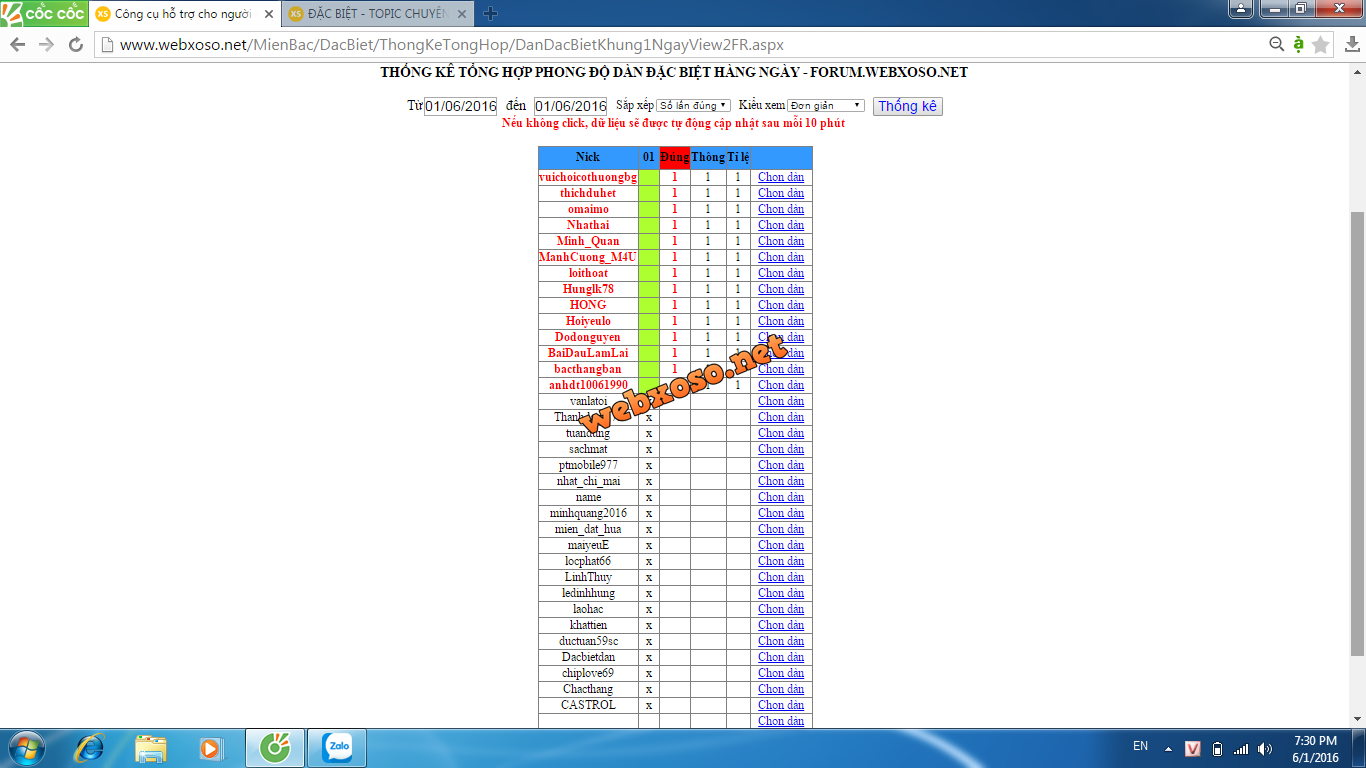Click the battery power tray icon
1366x768 pixels.
[x=1217, y=749]
